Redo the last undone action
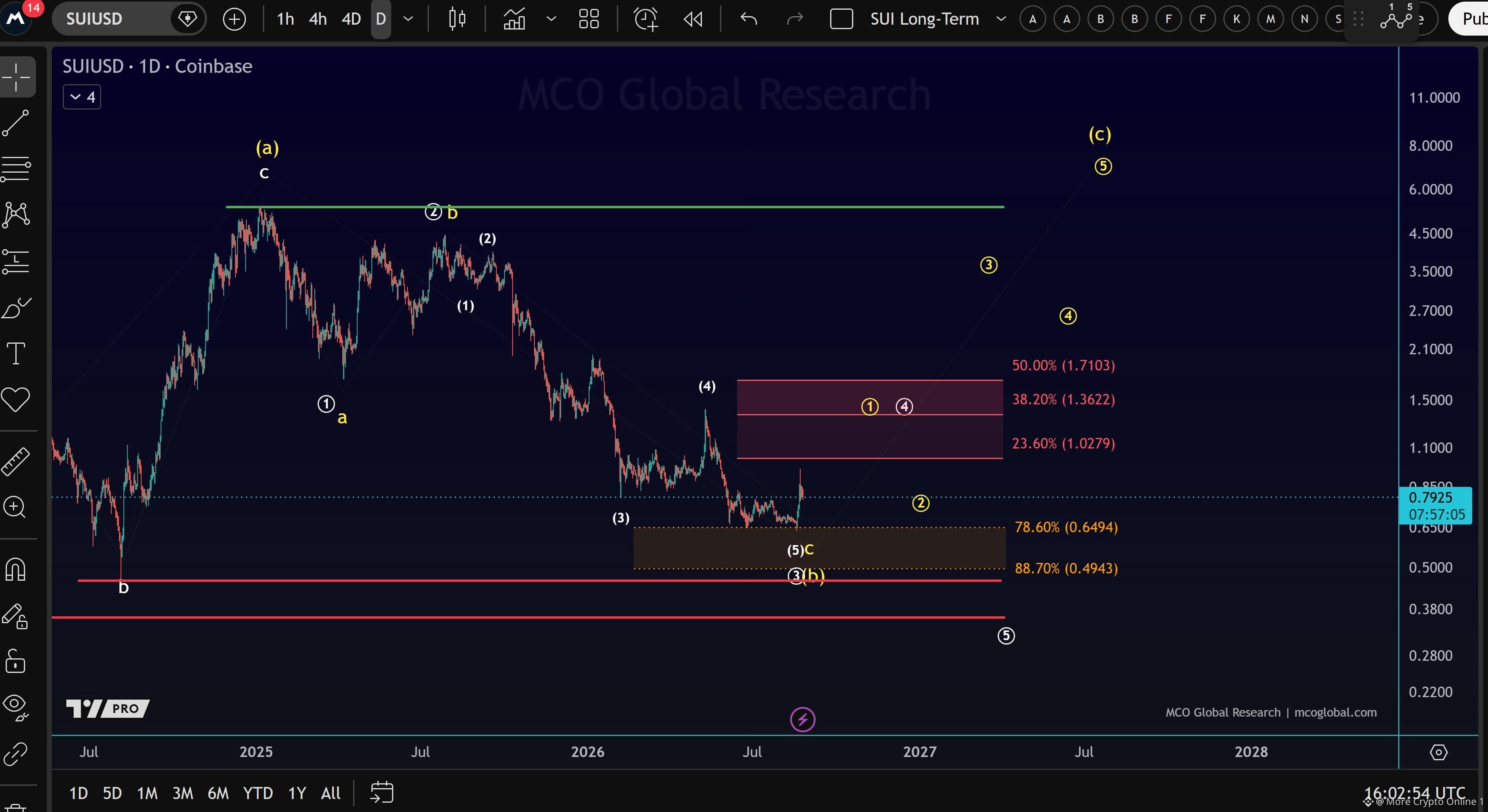 795,19
